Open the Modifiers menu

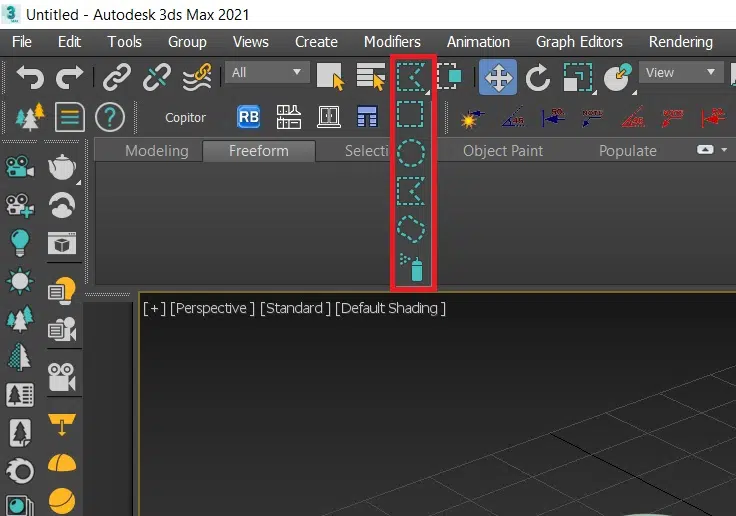click(x=392, y=41)
